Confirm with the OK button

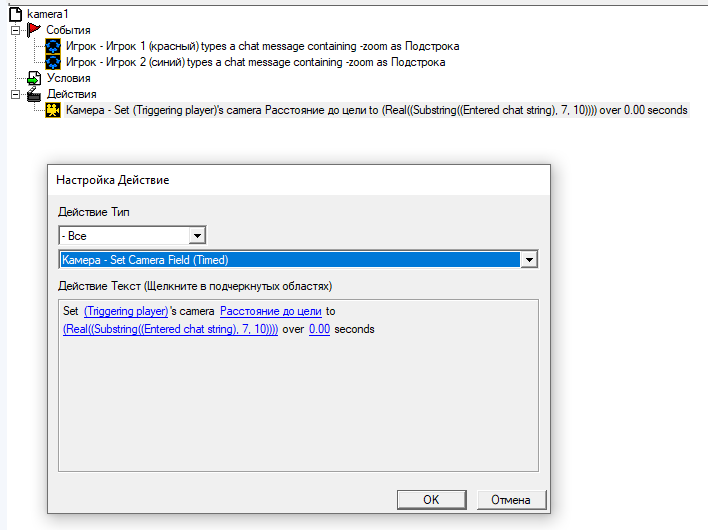point(431,500)
